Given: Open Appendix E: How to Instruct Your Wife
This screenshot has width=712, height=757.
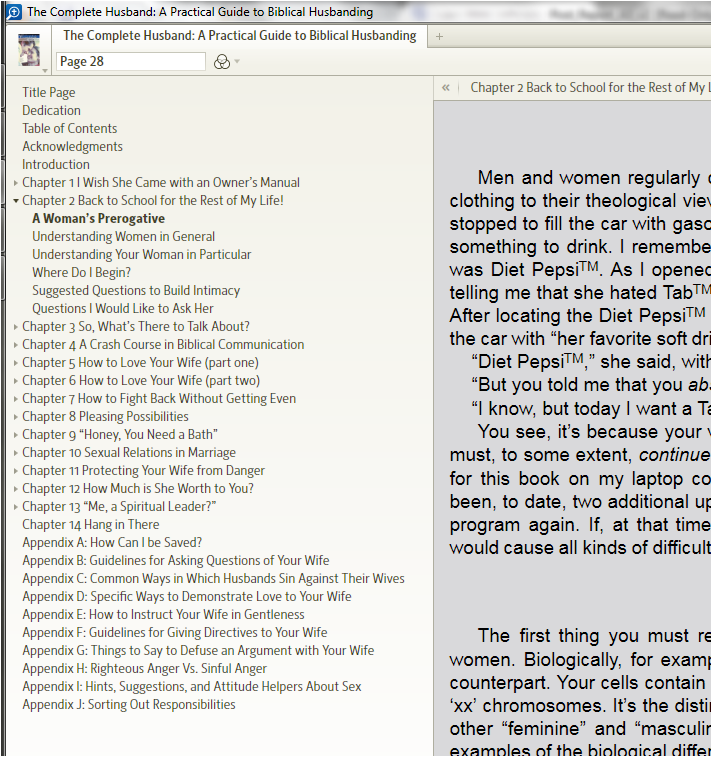Looking at the screenshot, I should (x=163, y=615).
